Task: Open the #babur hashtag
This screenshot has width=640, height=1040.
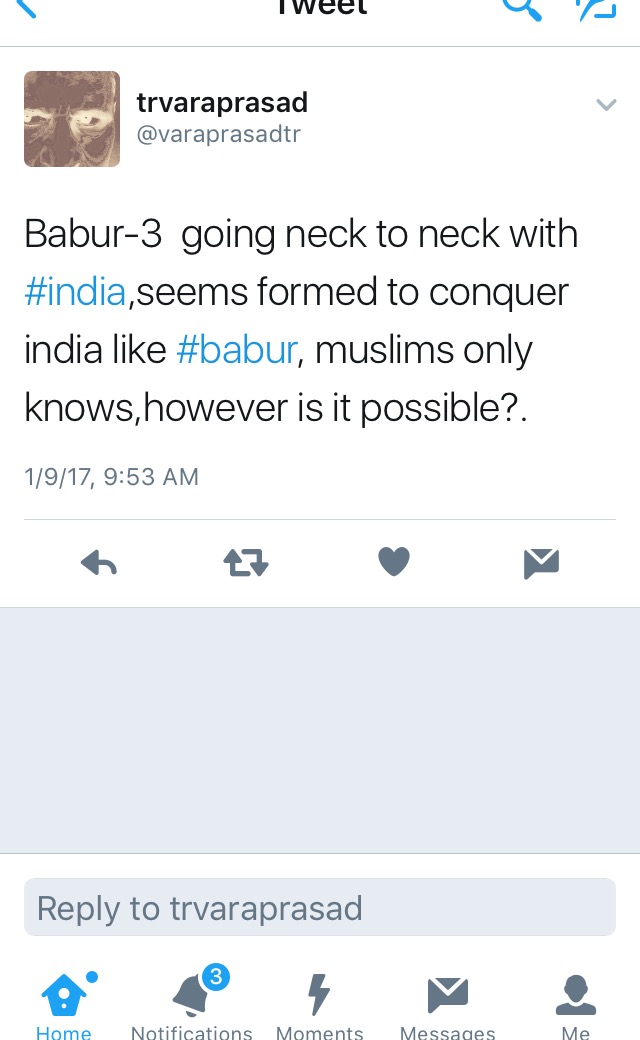Action: [237, 350]
